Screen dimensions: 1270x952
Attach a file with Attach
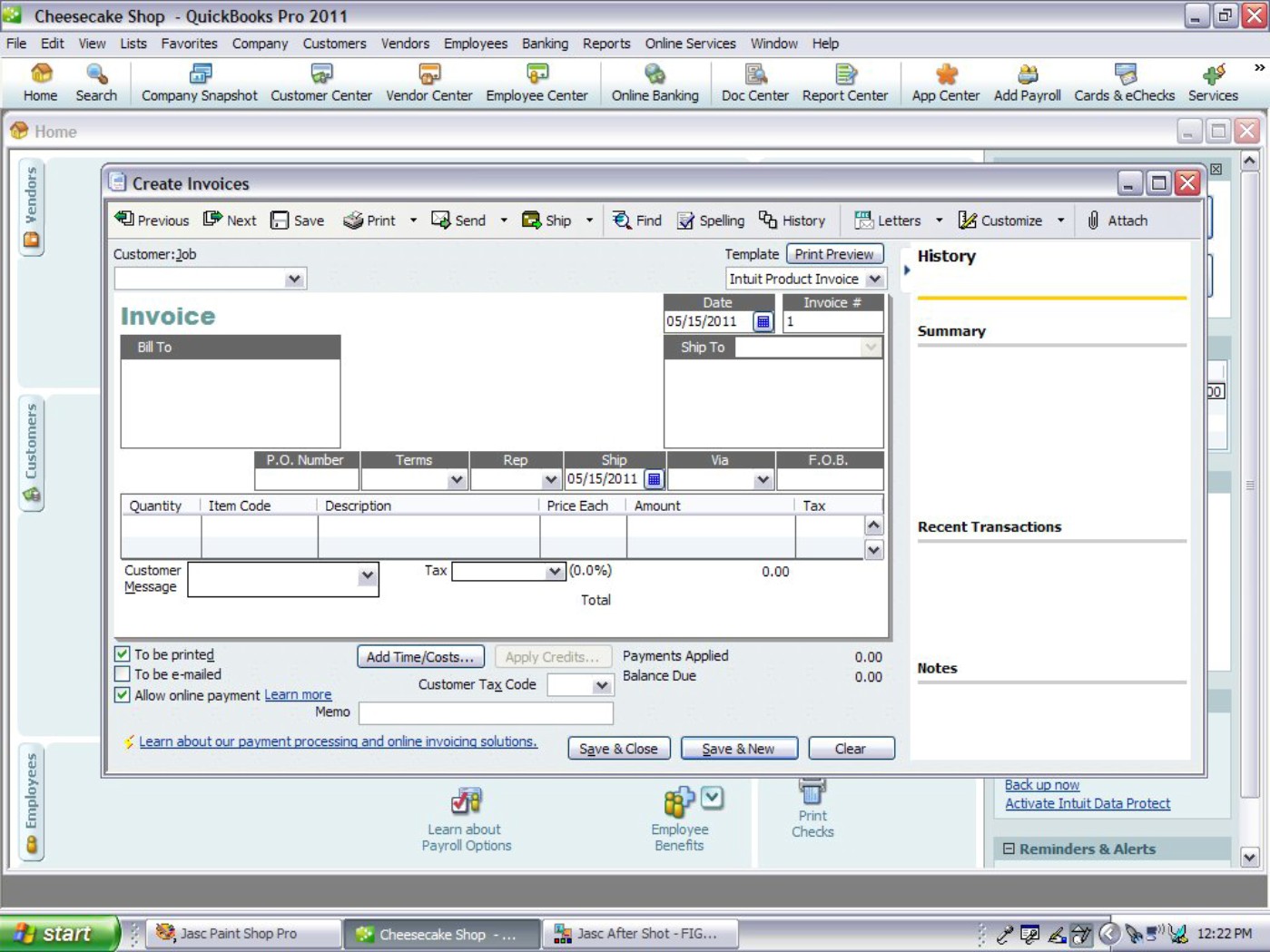click(1117, 221)
